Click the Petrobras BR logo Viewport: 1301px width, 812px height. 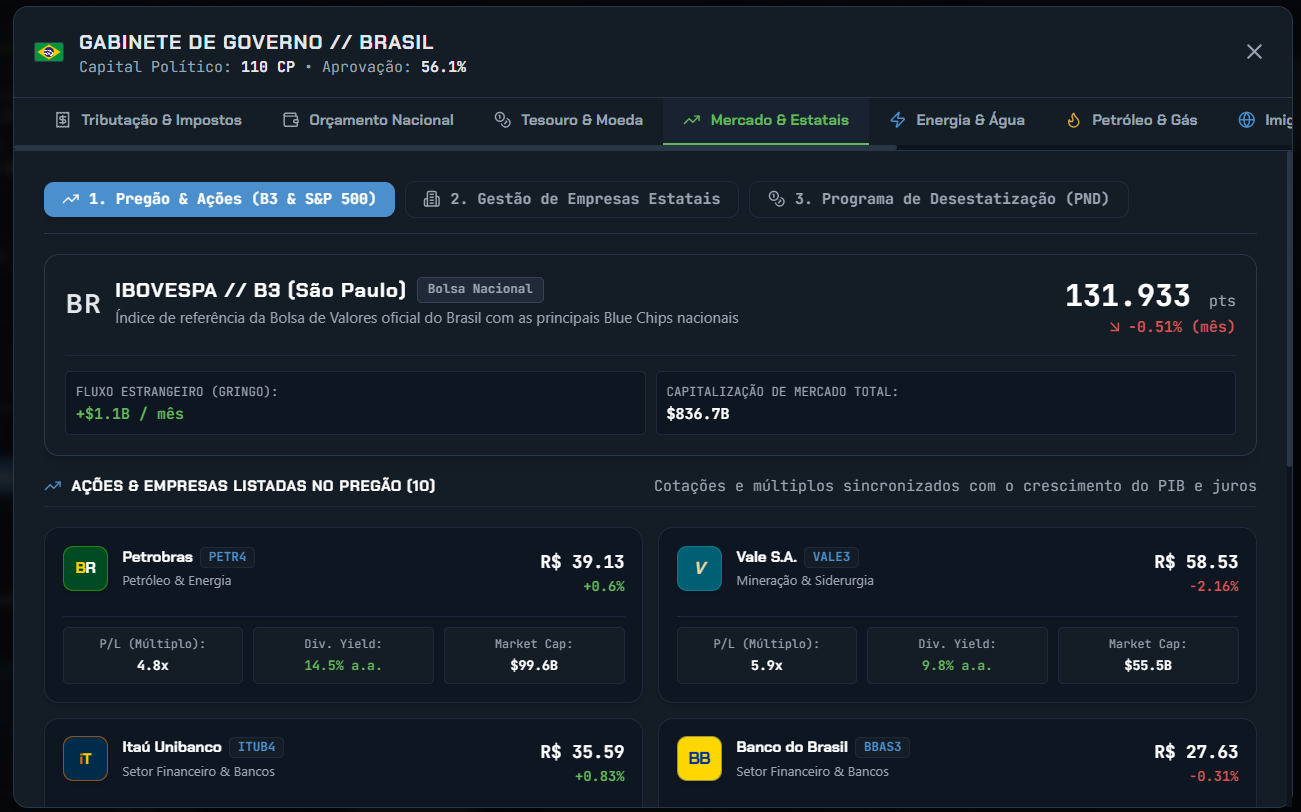pyautogui.click(x=85, y=568)
